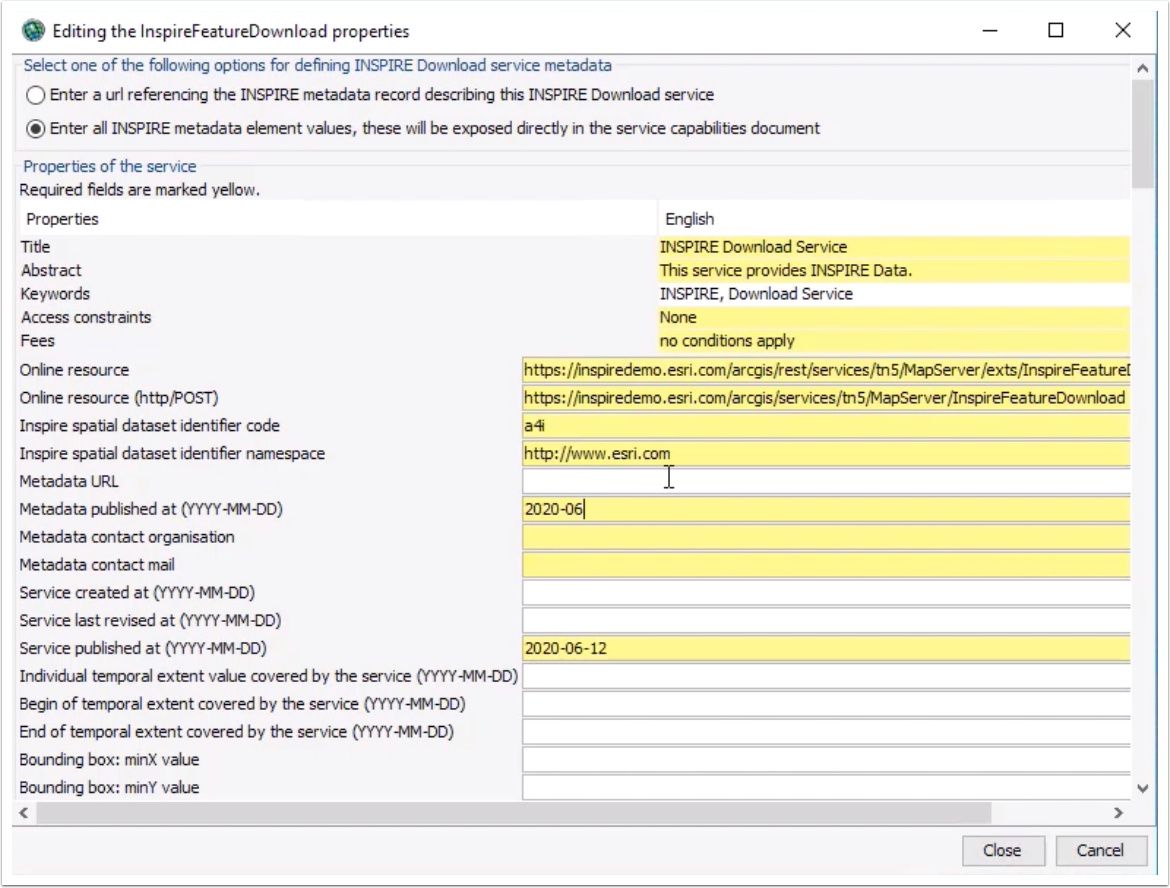Viewport: 1170px width, 888px height.
Task: Click the Cancel button
Action: pos(1100,850)
